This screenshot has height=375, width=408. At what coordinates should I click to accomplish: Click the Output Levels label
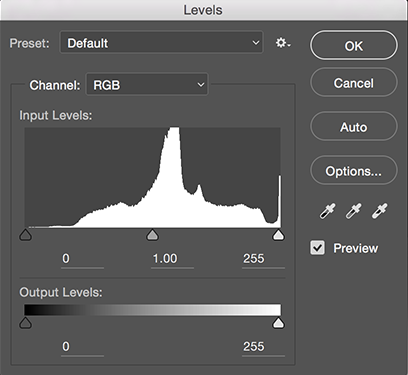pyautogui.click(x=61, y=292)
